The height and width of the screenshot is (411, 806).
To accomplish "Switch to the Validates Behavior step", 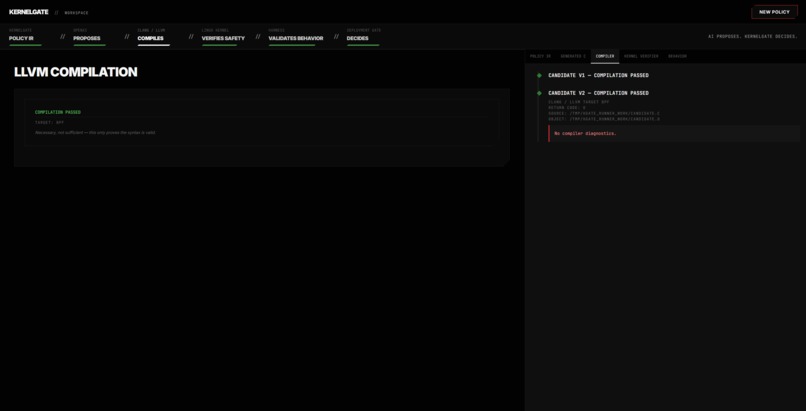I will pos(296,36).
